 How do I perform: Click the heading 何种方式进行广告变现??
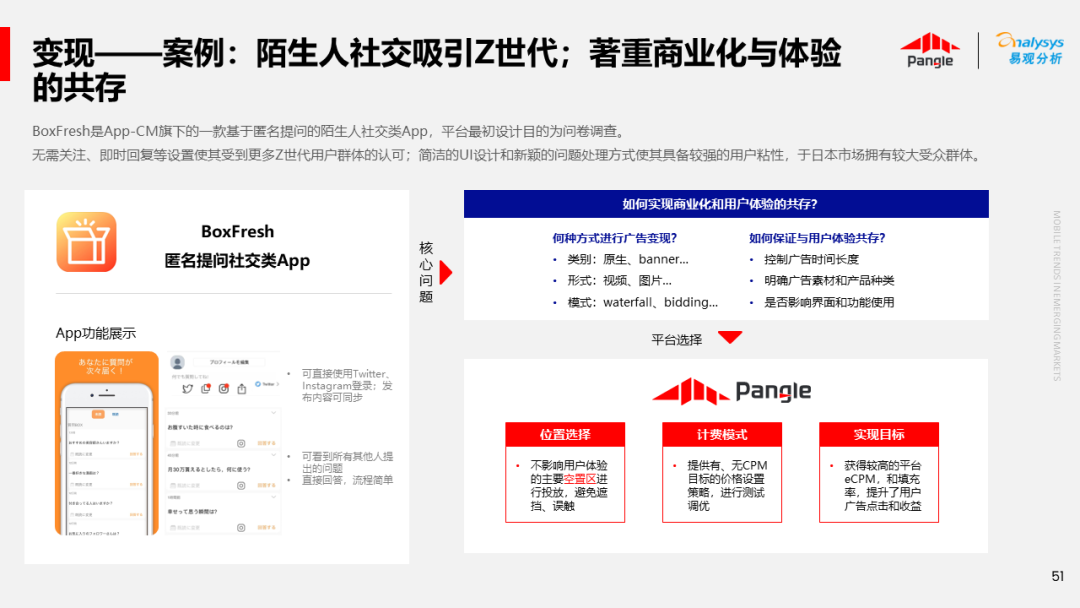pyautogui.click(x=614, y=238)
